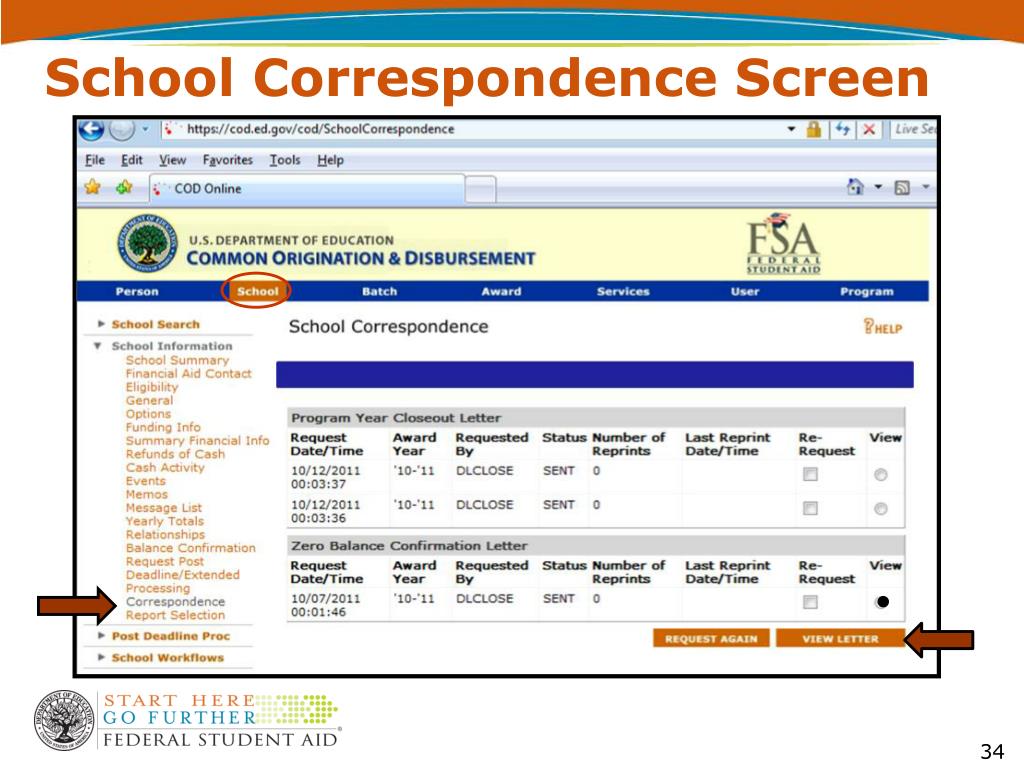1024x768 pixels.
Task: Switch to the Award tab
Action: point(501,291)
